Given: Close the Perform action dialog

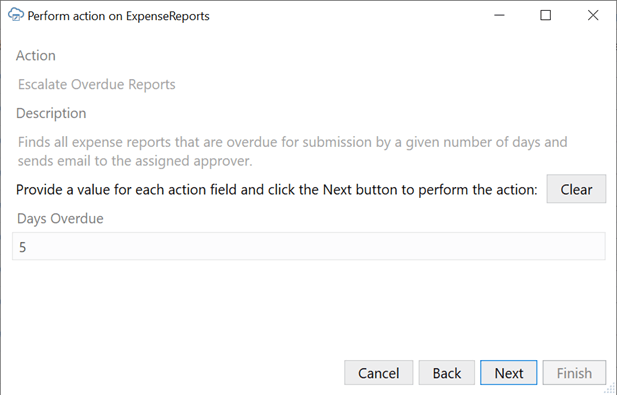Looking at the screenshot, I should pyautogui.click(x=593, y=15).
